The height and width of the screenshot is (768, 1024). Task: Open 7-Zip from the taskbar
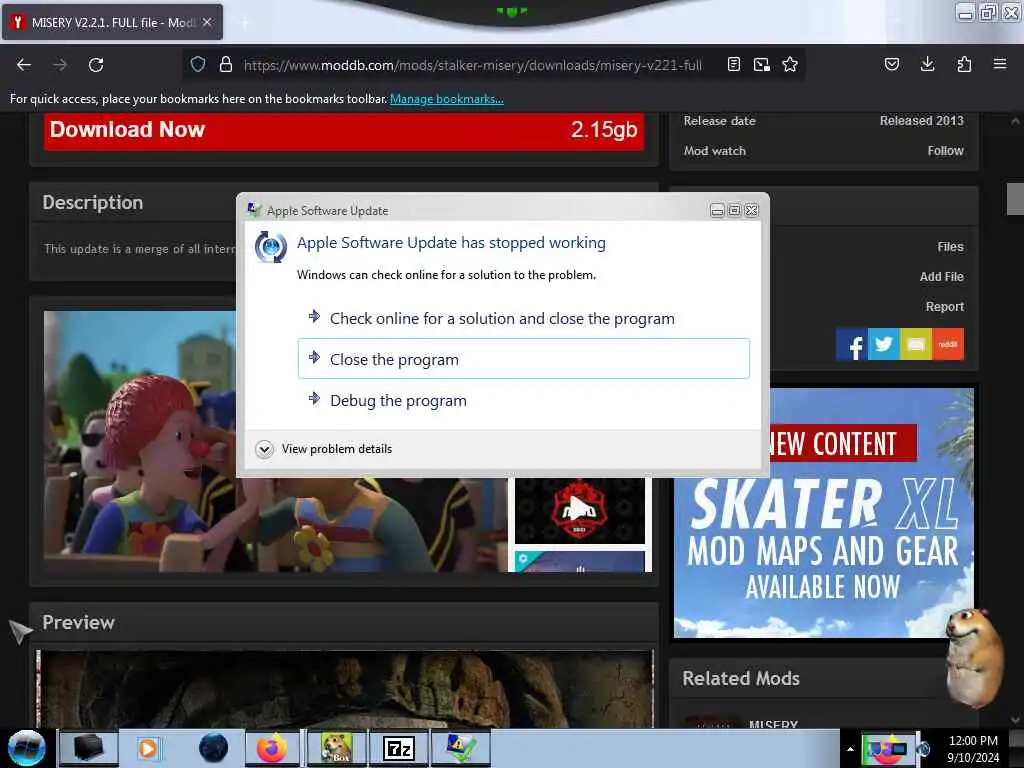coord(398,748)
